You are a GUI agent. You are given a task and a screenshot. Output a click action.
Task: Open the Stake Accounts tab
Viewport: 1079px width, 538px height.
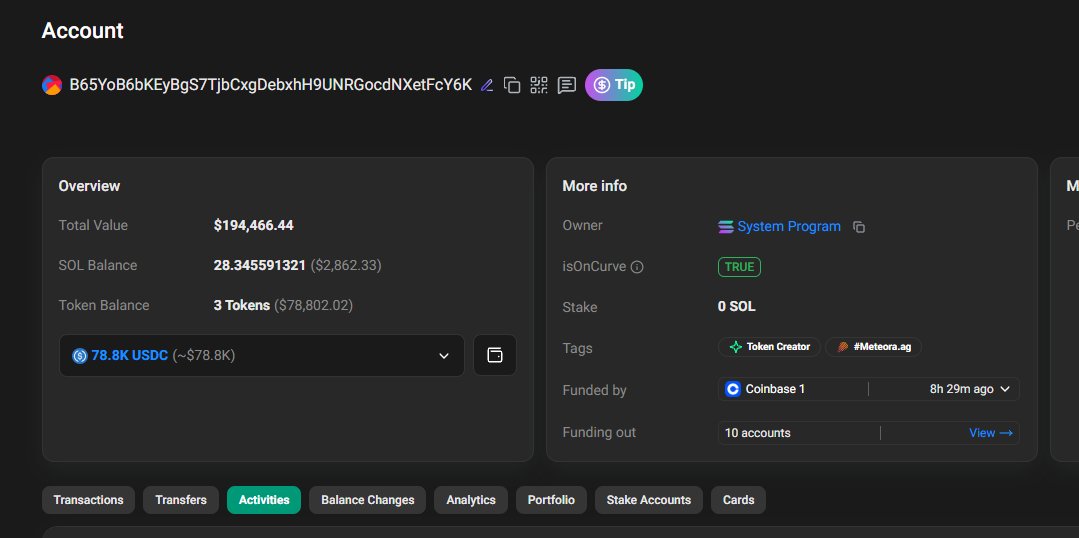pyautogui.click(x=649, y=500)
